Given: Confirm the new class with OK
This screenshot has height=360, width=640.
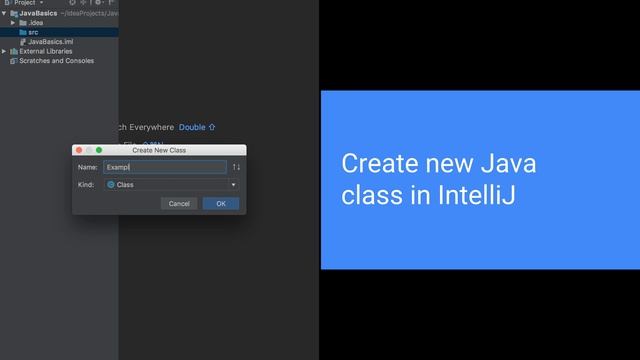Looking at the screenshot, I should (x=221, y=204).
